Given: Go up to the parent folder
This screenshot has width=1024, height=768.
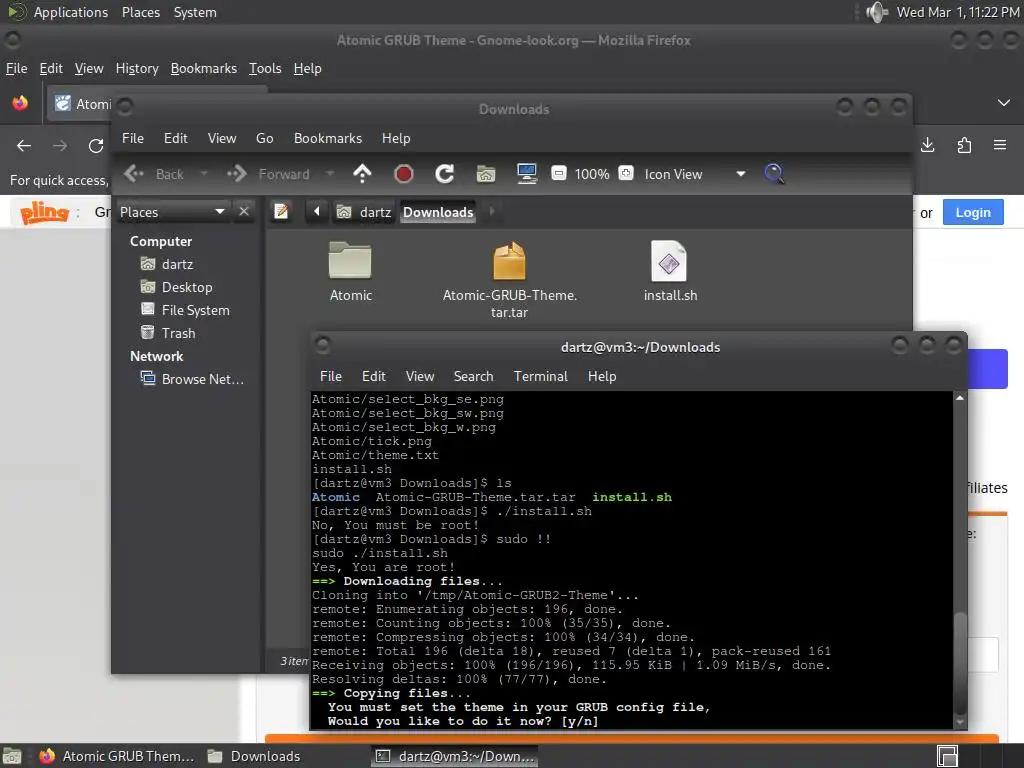Looking at the screenshot, I should pos(362,174).
